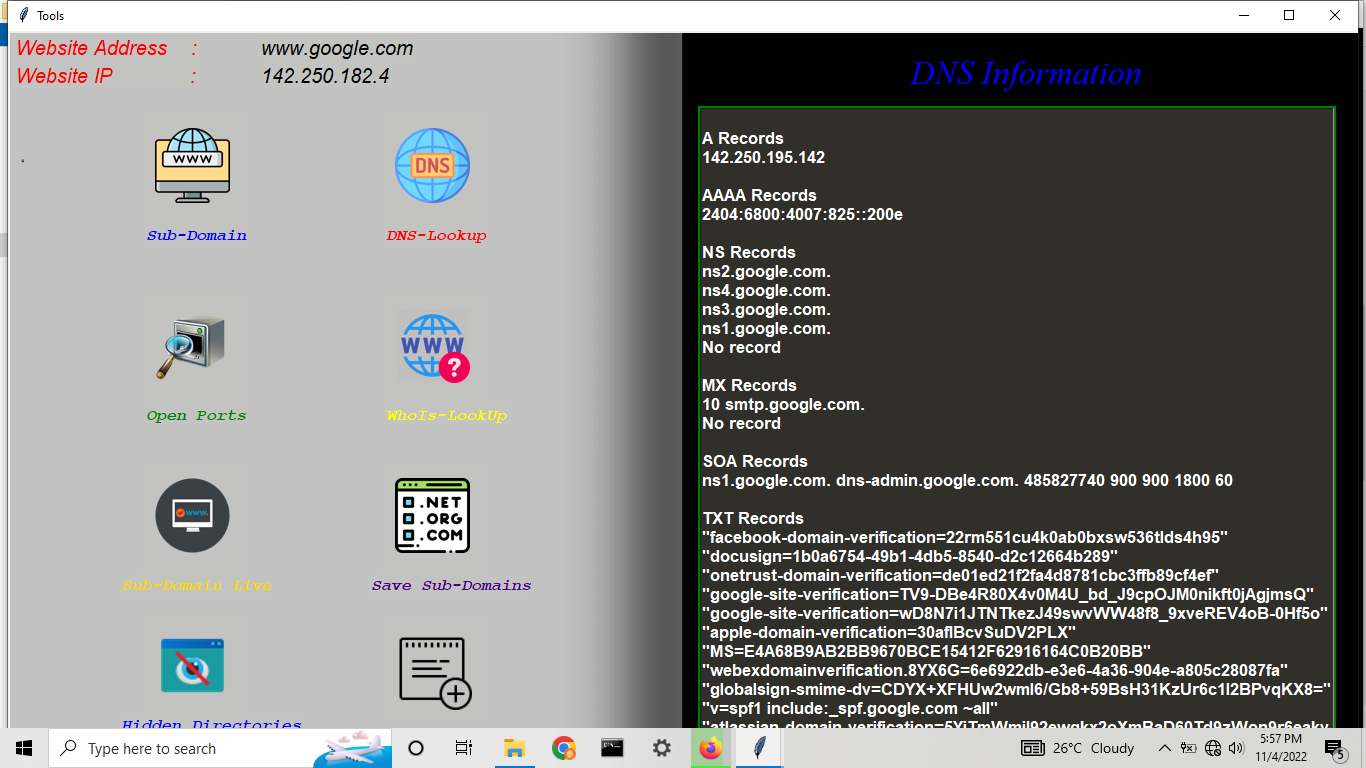Click the docusign TXT record line
The width and height of the screenshot is (1366, 768).
coord(910,556)
